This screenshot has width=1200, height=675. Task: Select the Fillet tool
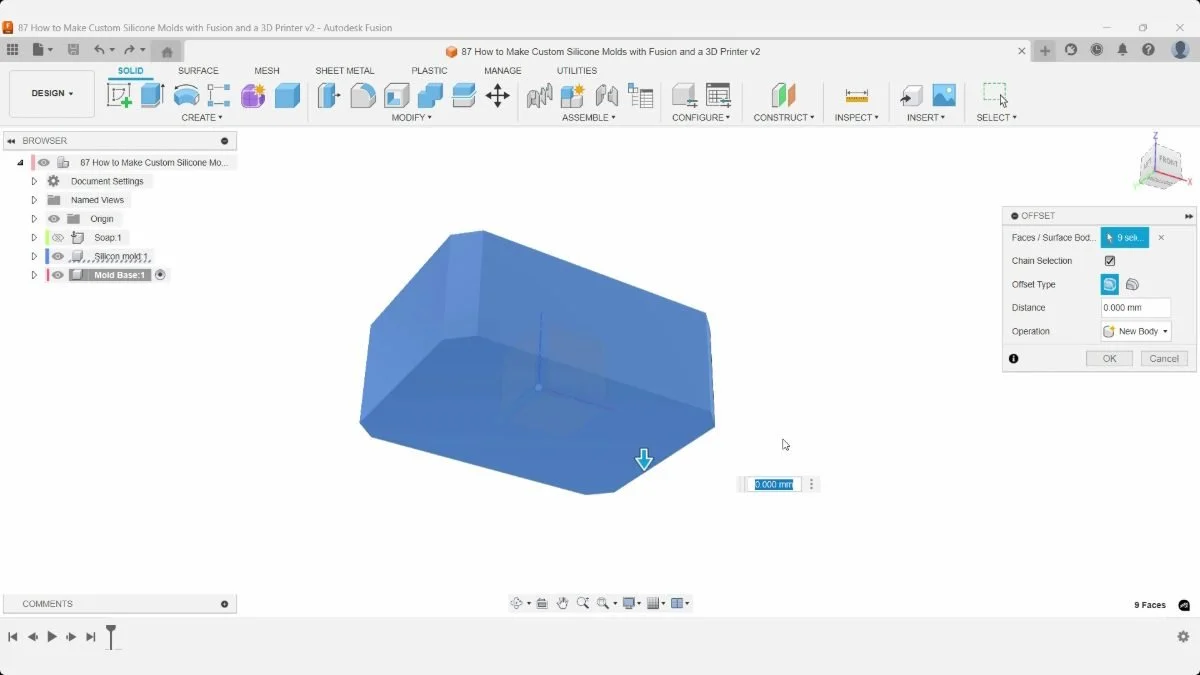(x=363, y=96)
